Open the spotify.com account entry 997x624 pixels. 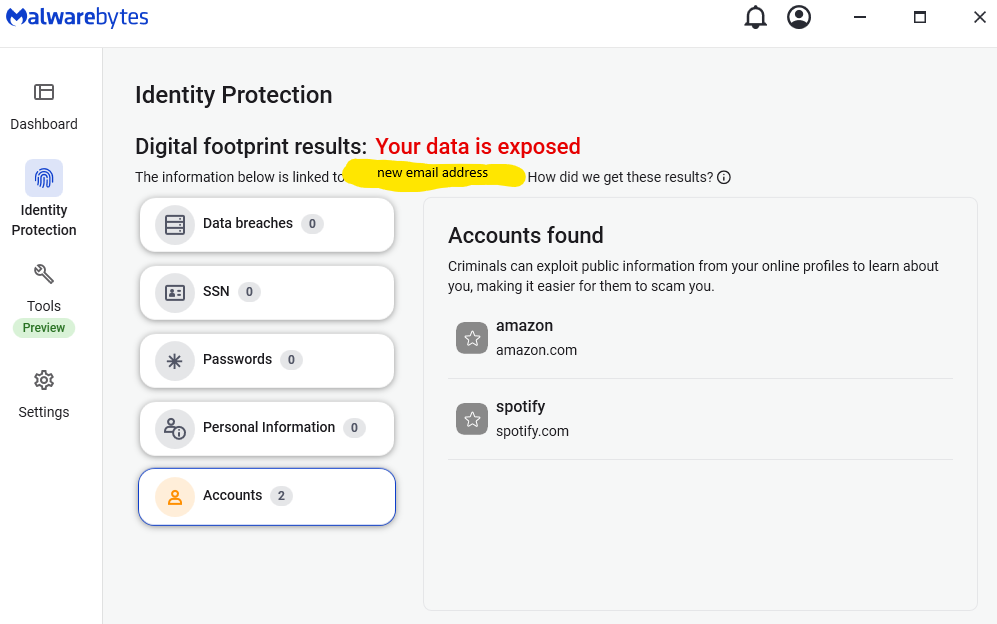point(700,419)
